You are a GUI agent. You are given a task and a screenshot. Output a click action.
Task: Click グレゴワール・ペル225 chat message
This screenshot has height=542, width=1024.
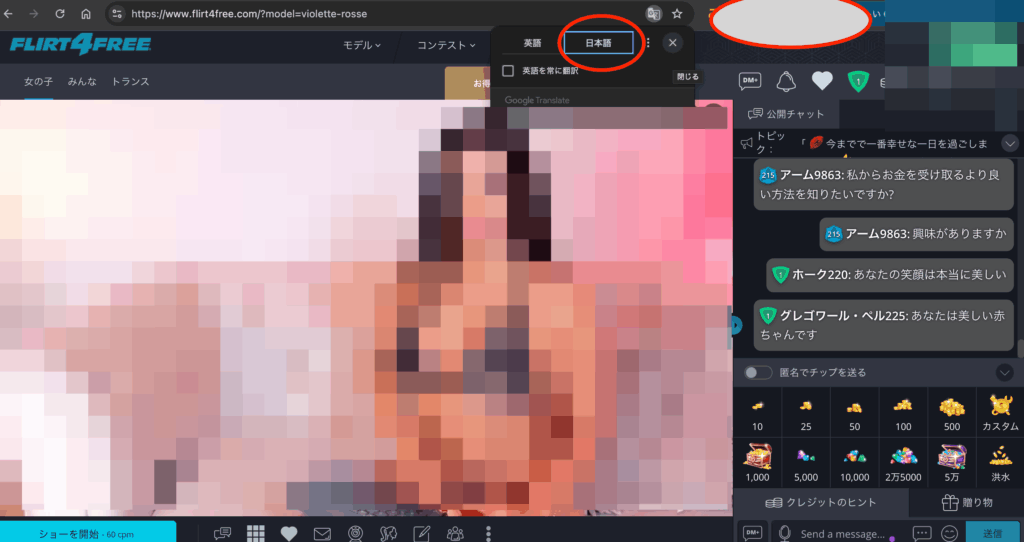pos(884,325)
